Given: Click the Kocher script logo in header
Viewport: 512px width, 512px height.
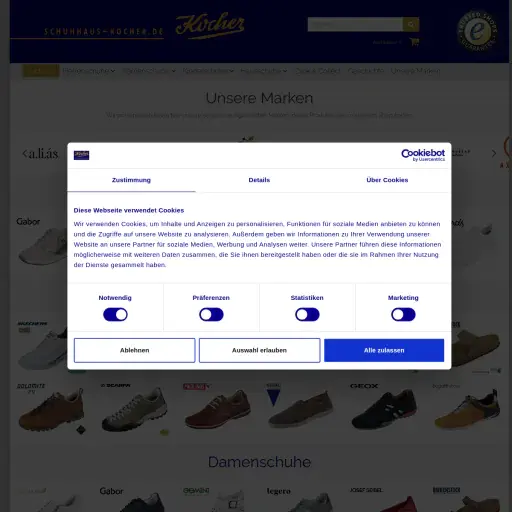Looking at the screenshot, I should coord(210,26).
